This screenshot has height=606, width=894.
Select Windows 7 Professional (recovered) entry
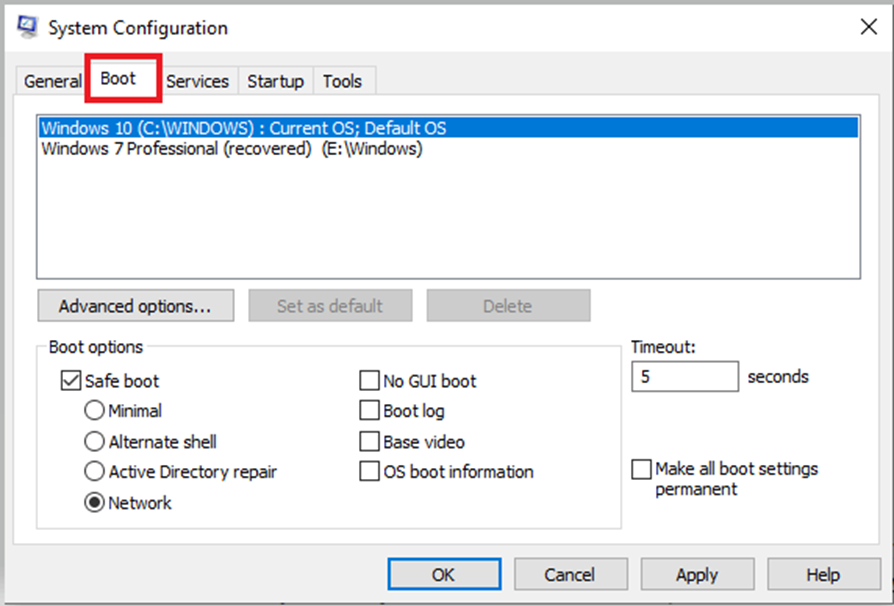[231, 149]
